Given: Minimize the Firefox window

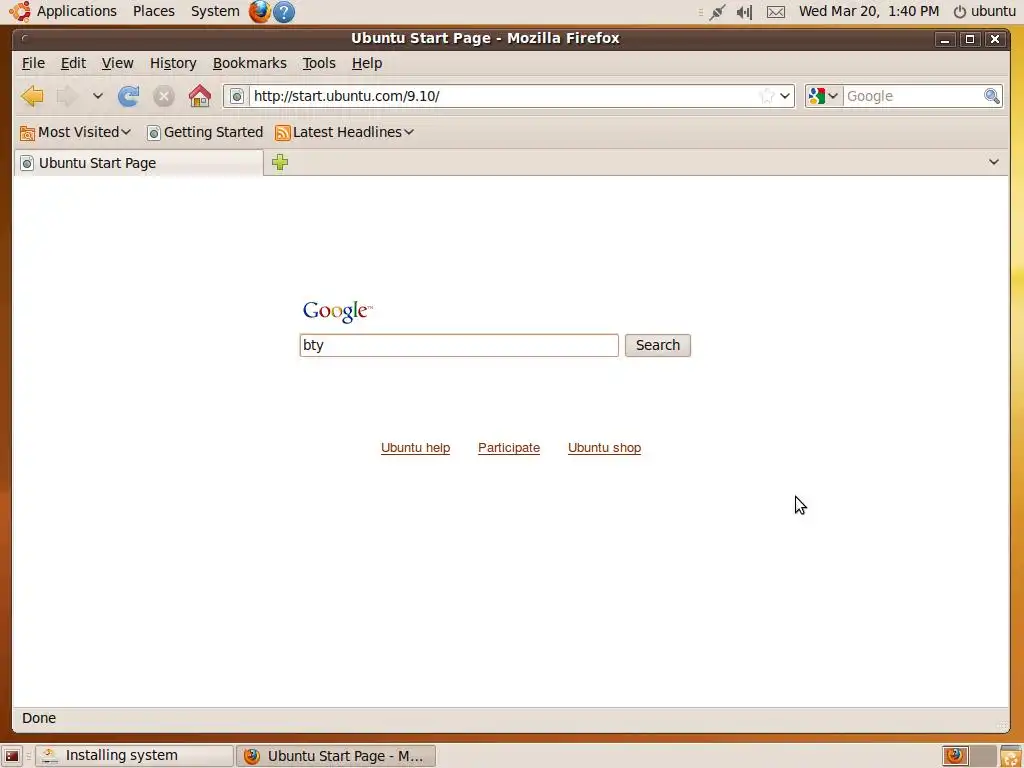Looking at the screenshot, I should [945, 39].
